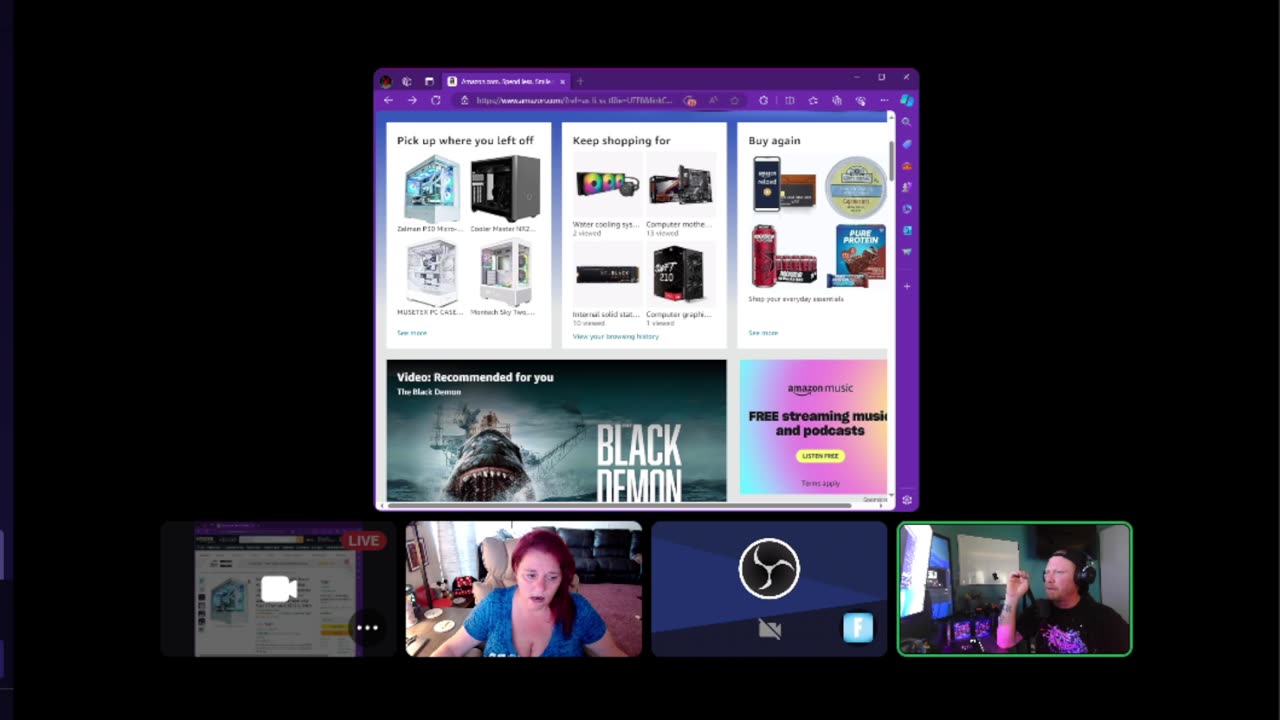The height and width of the screenshot is (720, 1280).
Task: Open the favorites list icon
Action: point(813,100)
